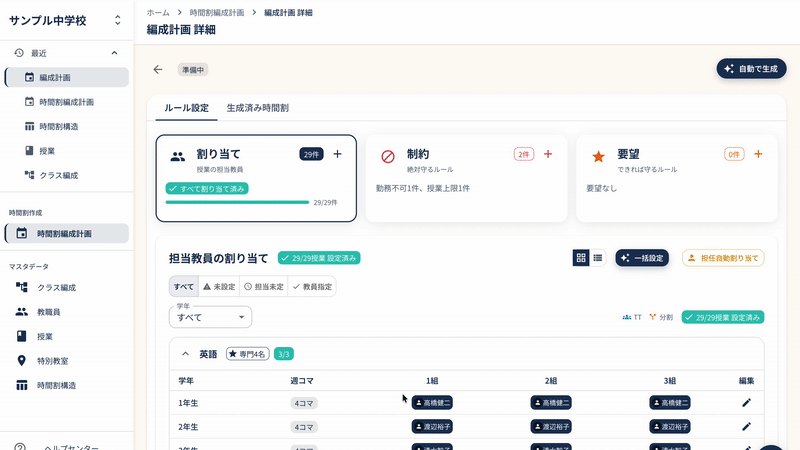800x450 pixels.
Task: Click the plus icon on 要望 card
Action: (x=758, y=154)
